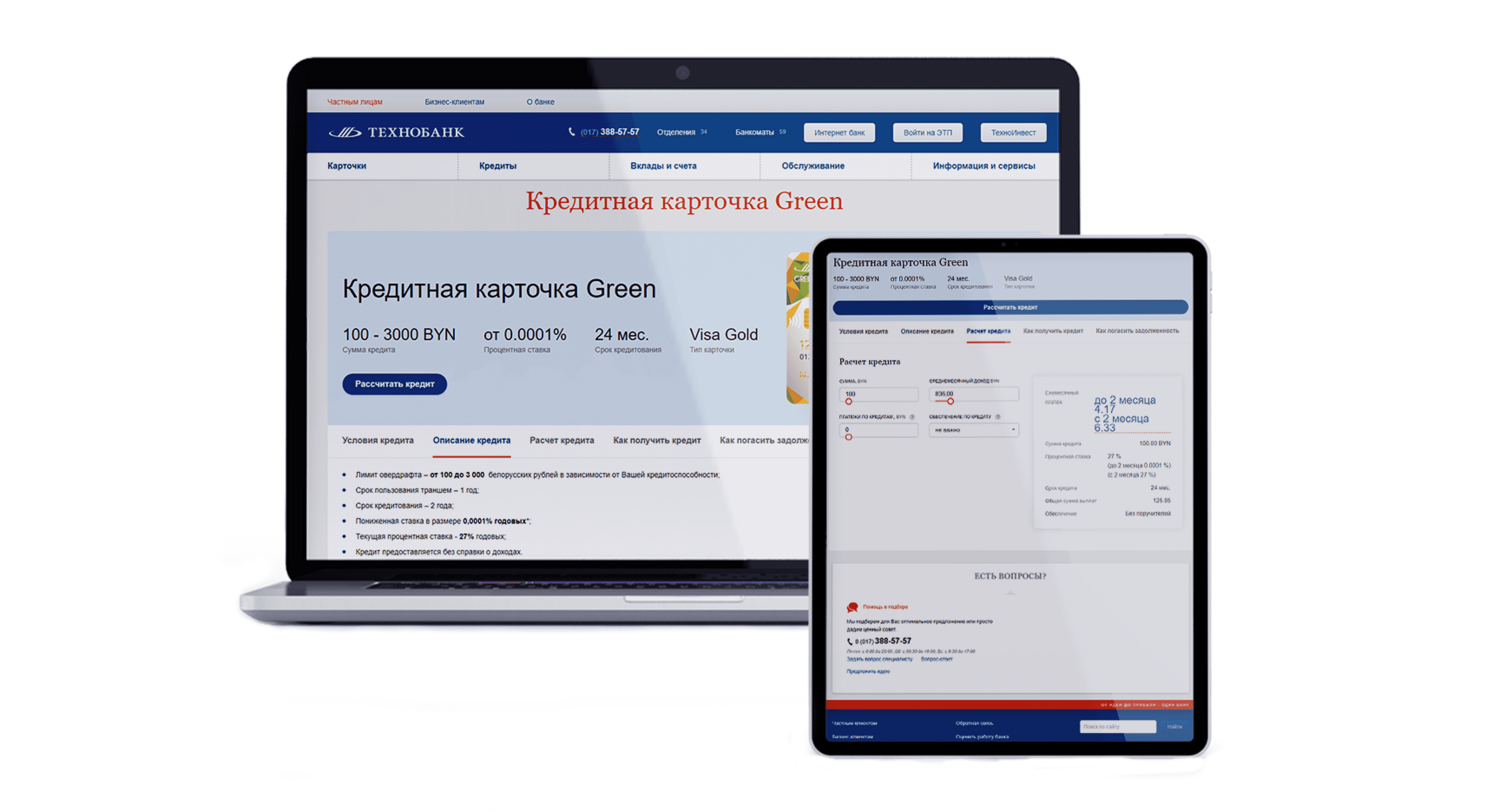Click the 'Visa Gold' card type on the laptop
1493x812 pixels.
pos(723,335)
